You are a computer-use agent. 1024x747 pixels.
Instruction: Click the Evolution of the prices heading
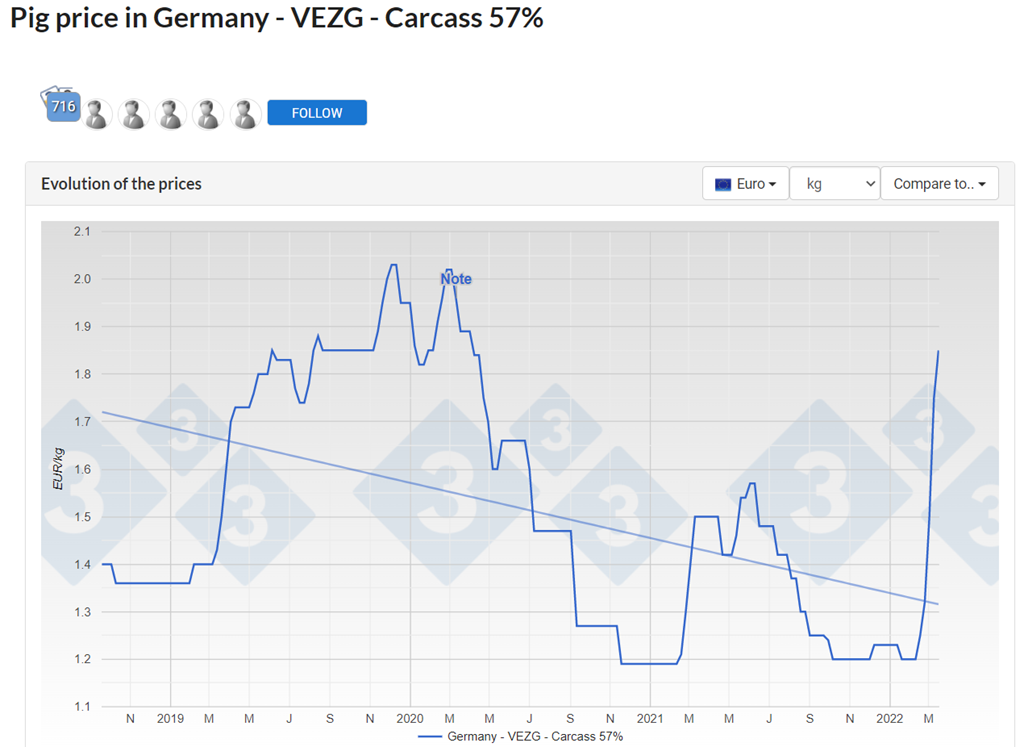[x=121, y=184]
